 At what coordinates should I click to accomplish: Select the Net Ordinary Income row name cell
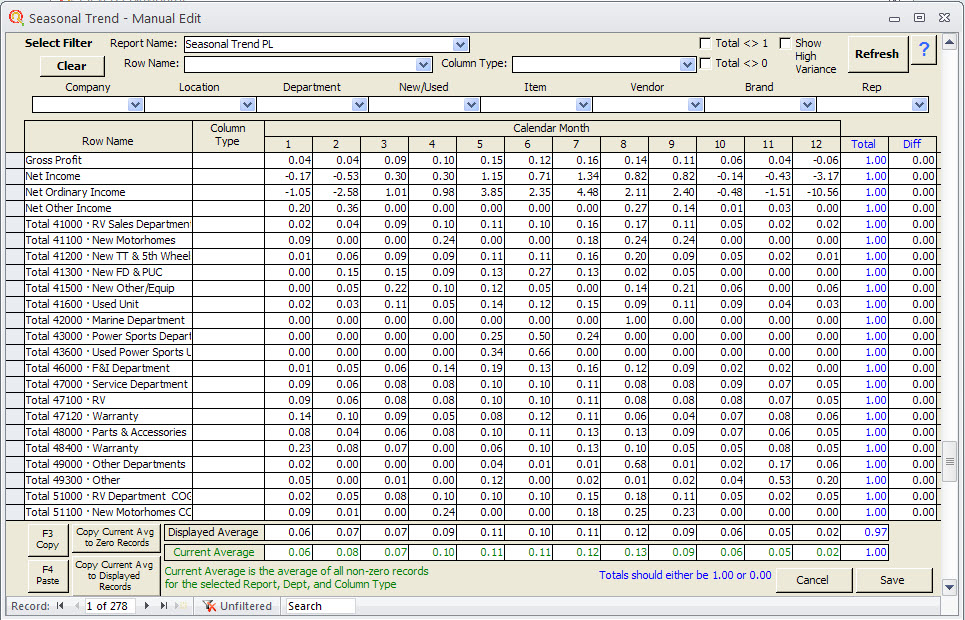108,192
